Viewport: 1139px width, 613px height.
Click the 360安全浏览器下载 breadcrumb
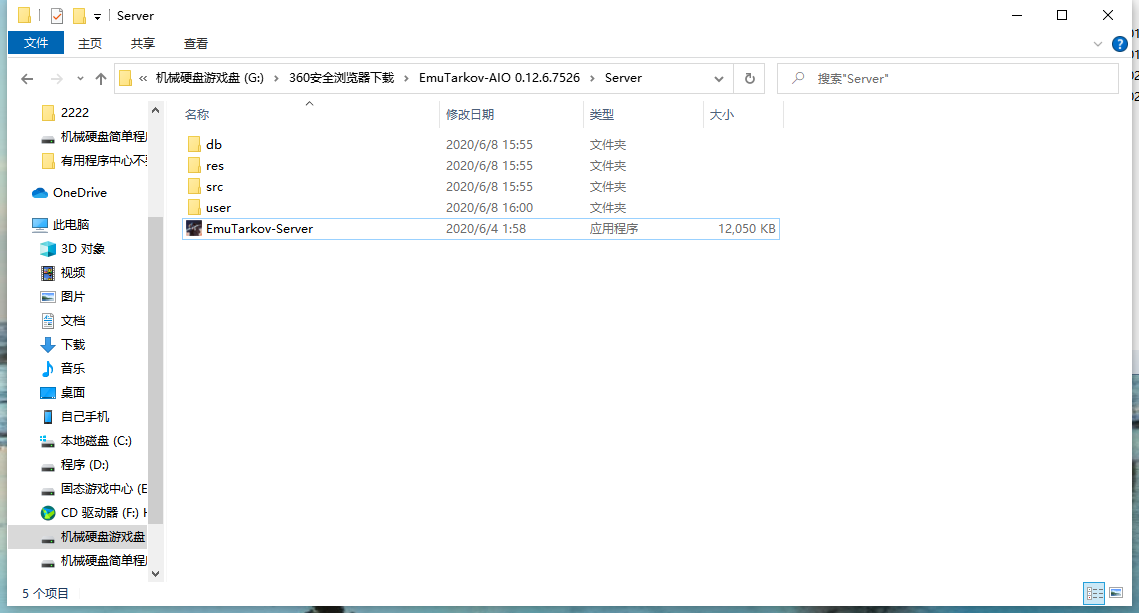coord(341,78)
